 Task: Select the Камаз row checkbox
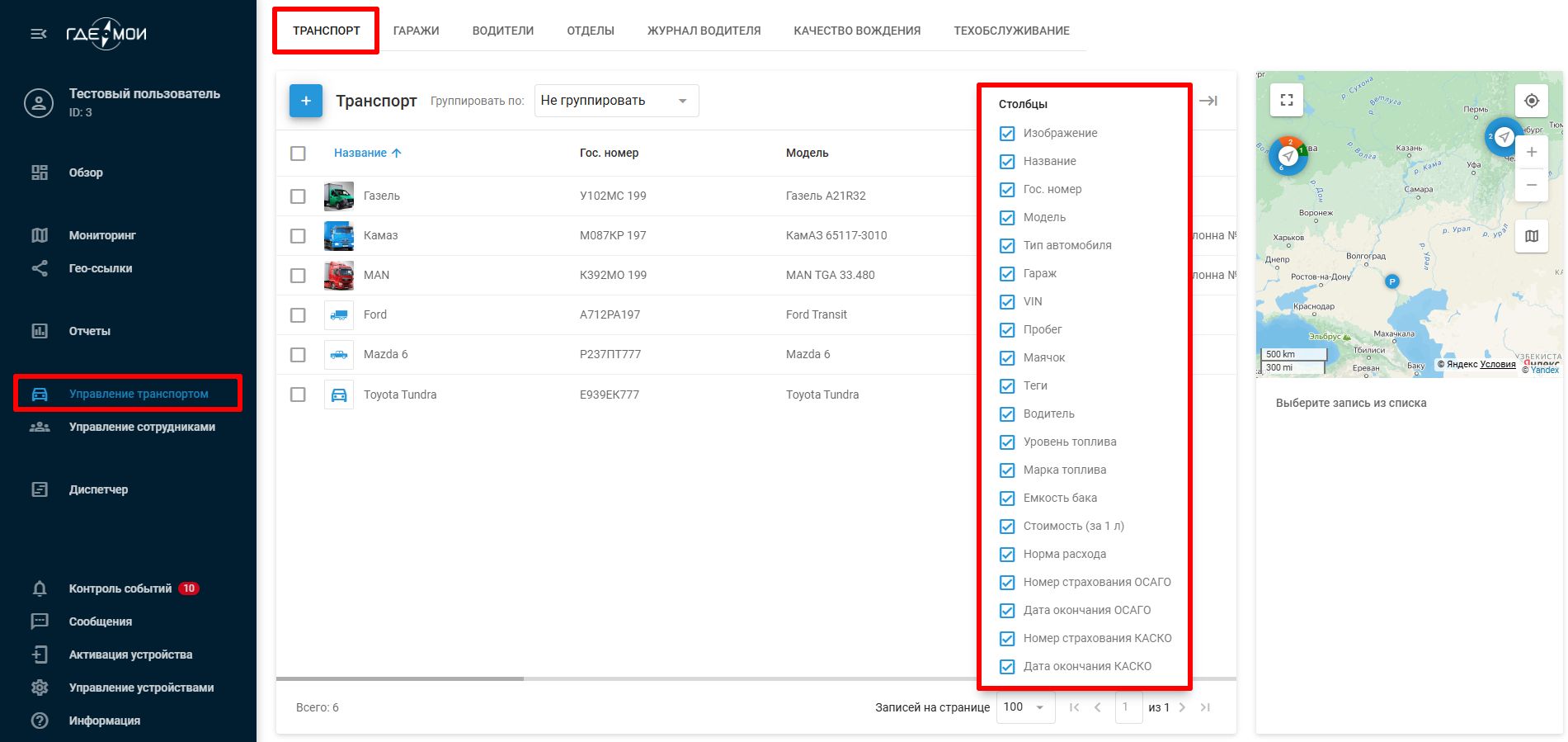[298, 236]
